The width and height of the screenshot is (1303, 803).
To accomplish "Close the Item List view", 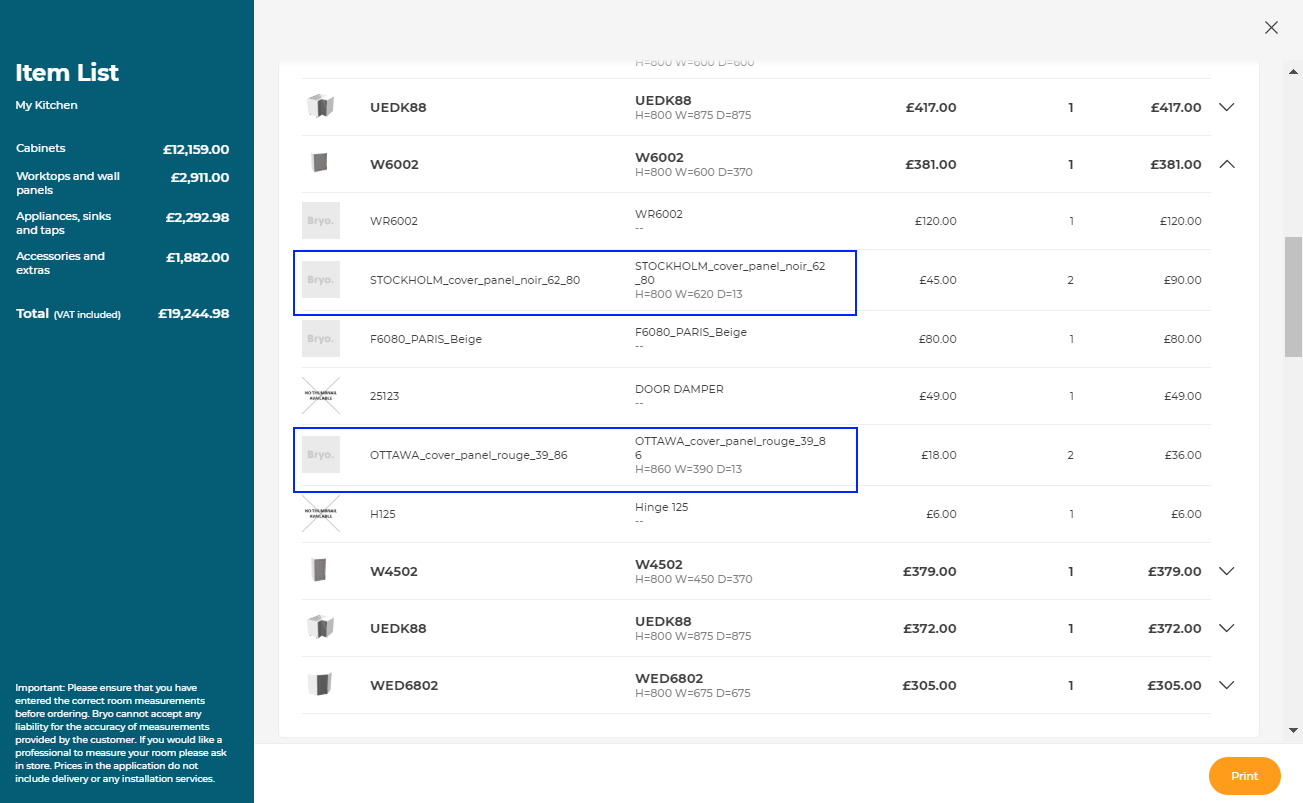I will [x=1271, y=28].
